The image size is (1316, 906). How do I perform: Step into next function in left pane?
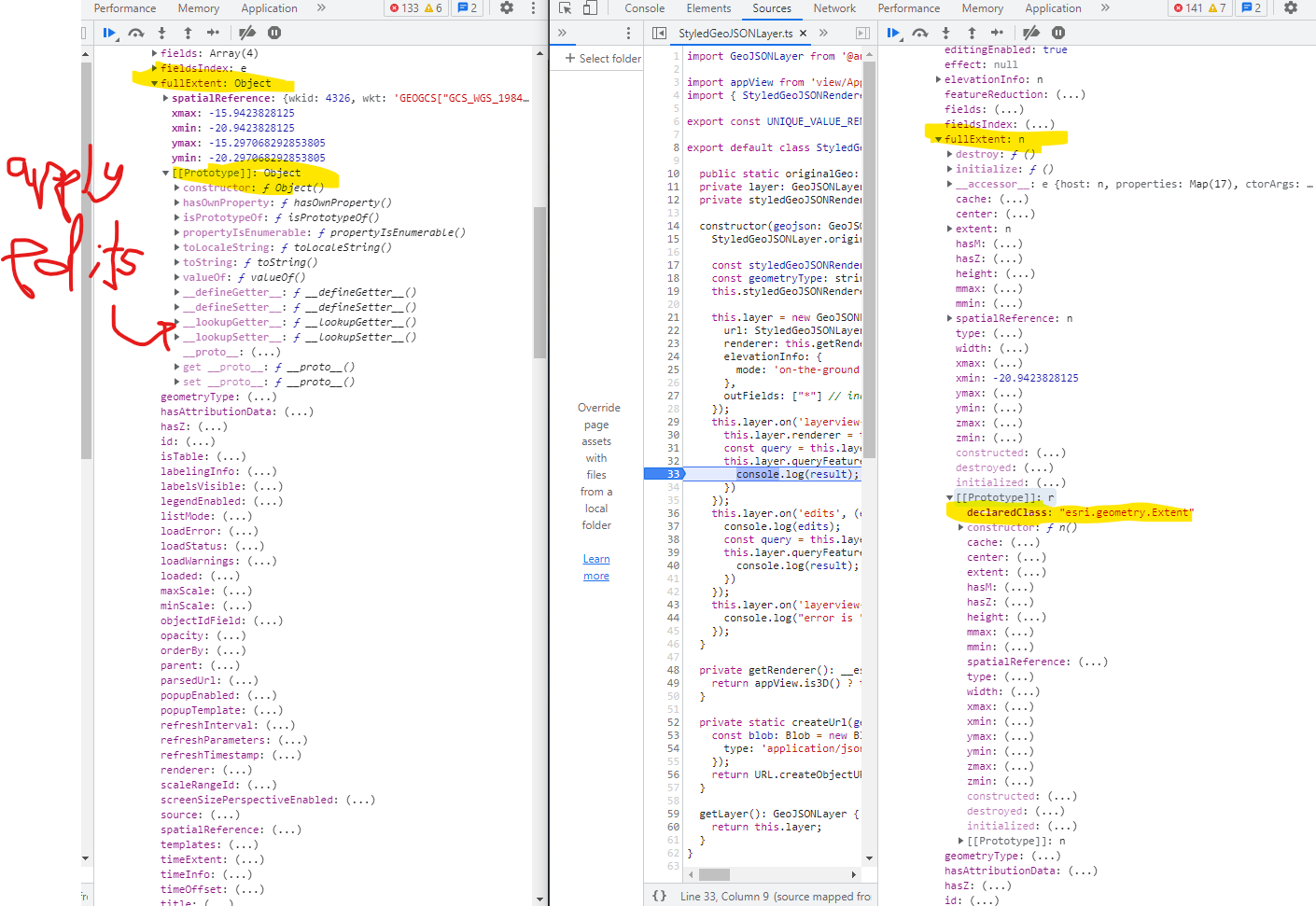tap(161, 33)
